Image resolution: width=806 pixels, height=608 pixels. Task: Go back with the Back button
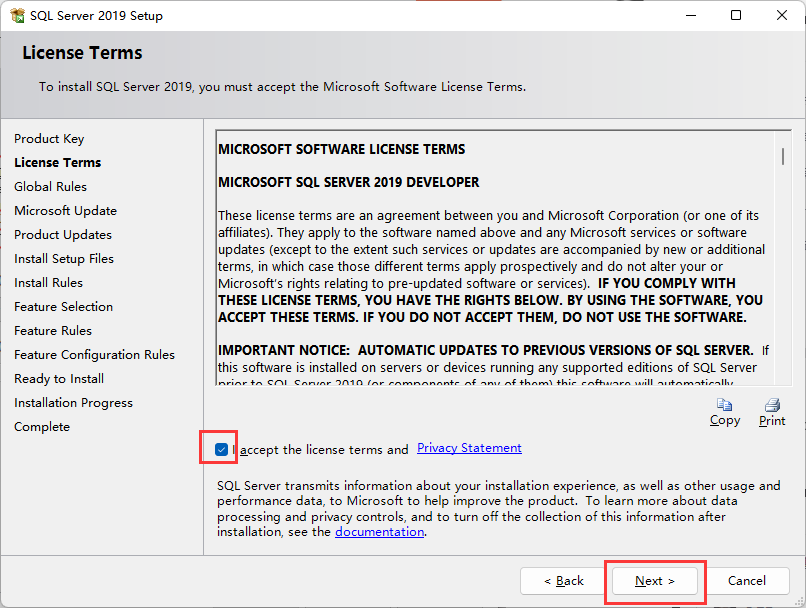563,581
